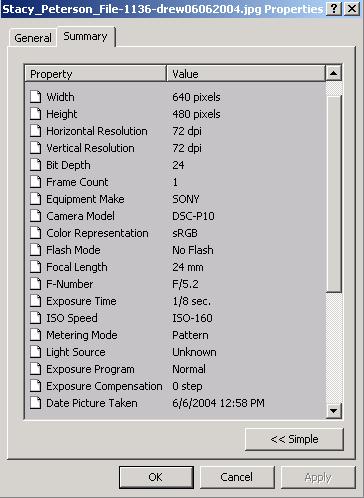The width and height of the screenshot is (364, 498).
Task: Select the Color Representation property label
Action: point(97,233)
